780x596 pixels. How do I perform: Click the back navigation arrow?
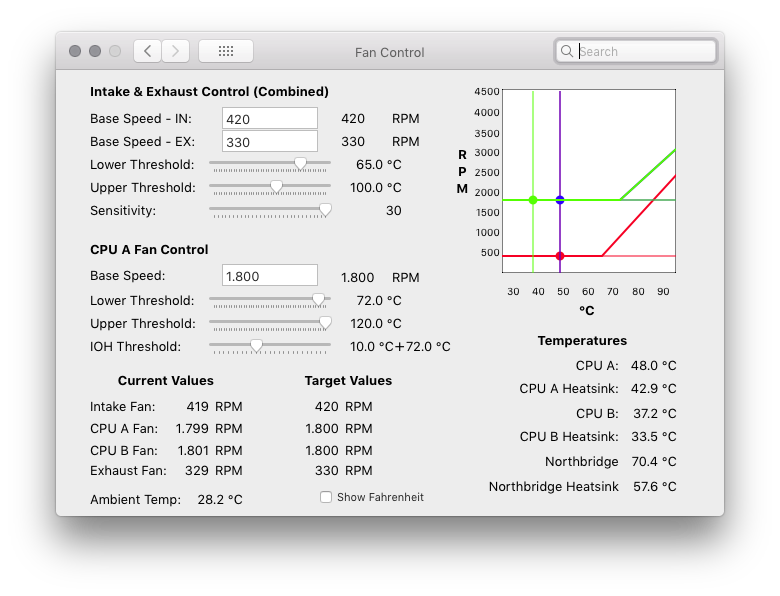(x=147, y=51)
